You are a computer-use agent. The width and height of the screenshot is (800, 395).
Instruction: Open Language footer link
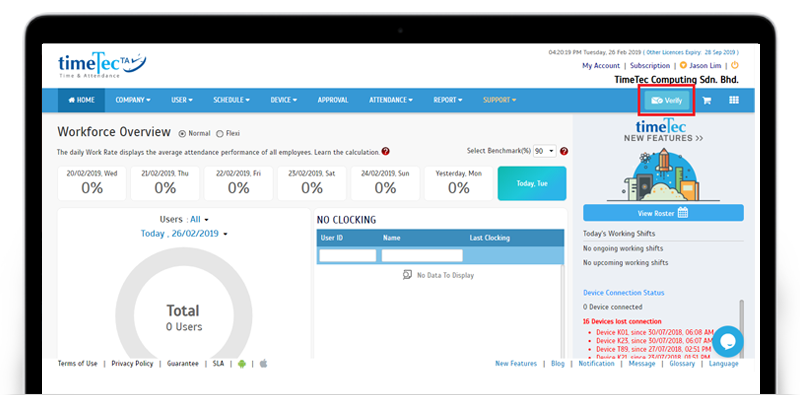point(723,364)
